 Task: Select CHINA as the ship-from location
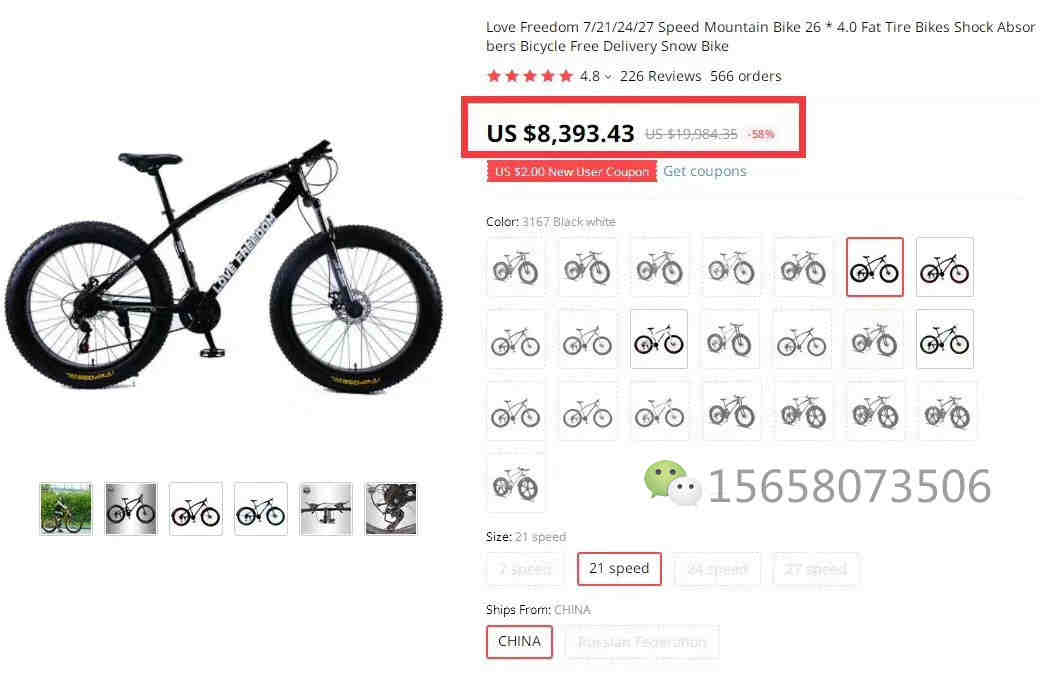(519, 641)
